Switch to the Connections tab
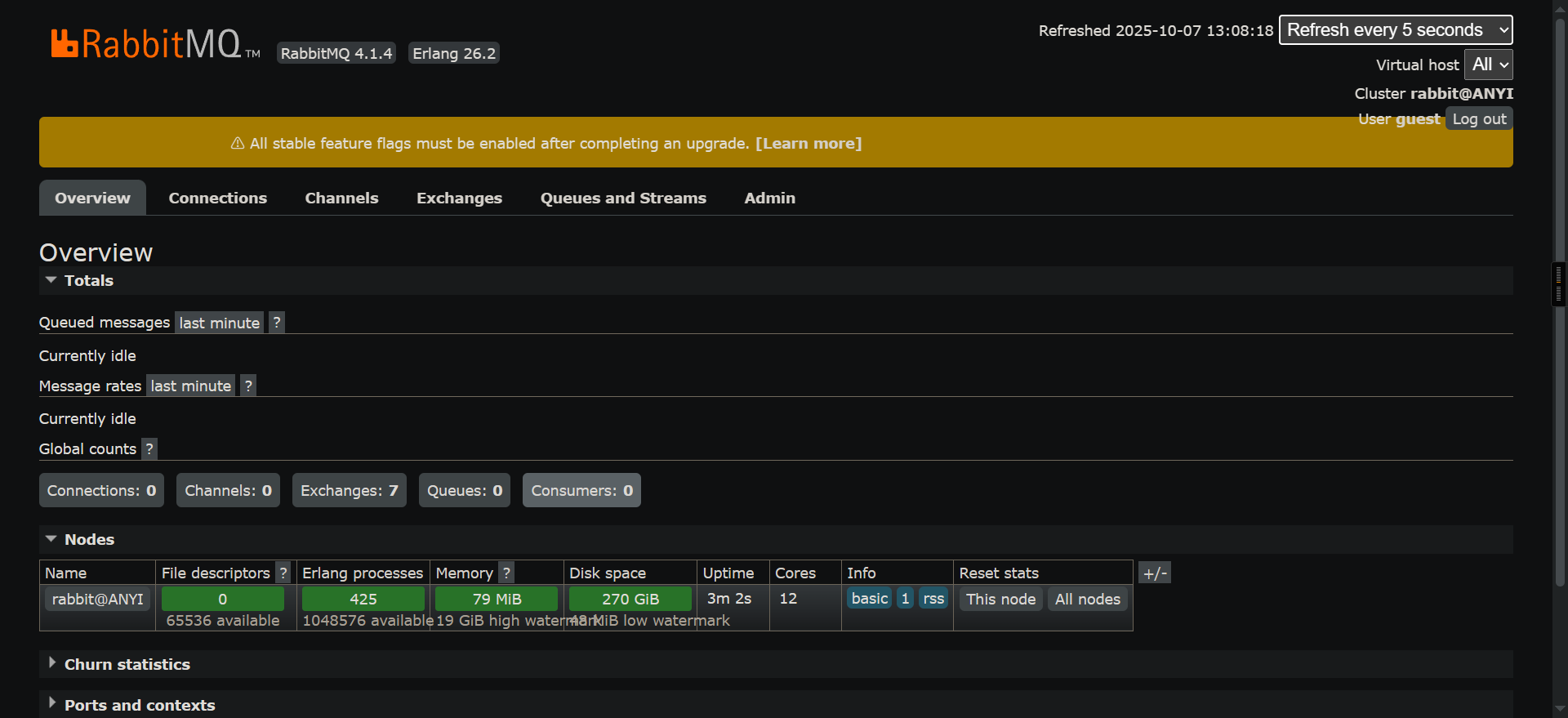Image resolution: width=1568 pixels, height=718 pixels. [x=217, y=198]
